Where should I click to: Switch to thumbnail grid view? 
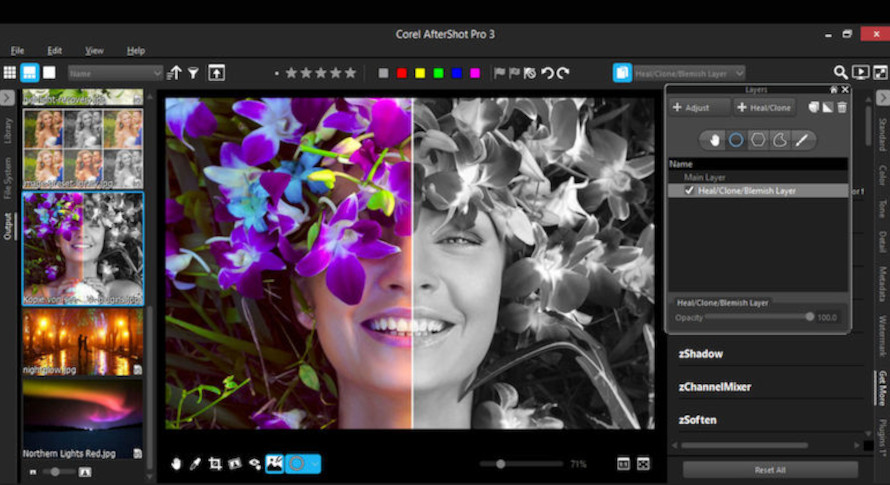coord(10,73)
